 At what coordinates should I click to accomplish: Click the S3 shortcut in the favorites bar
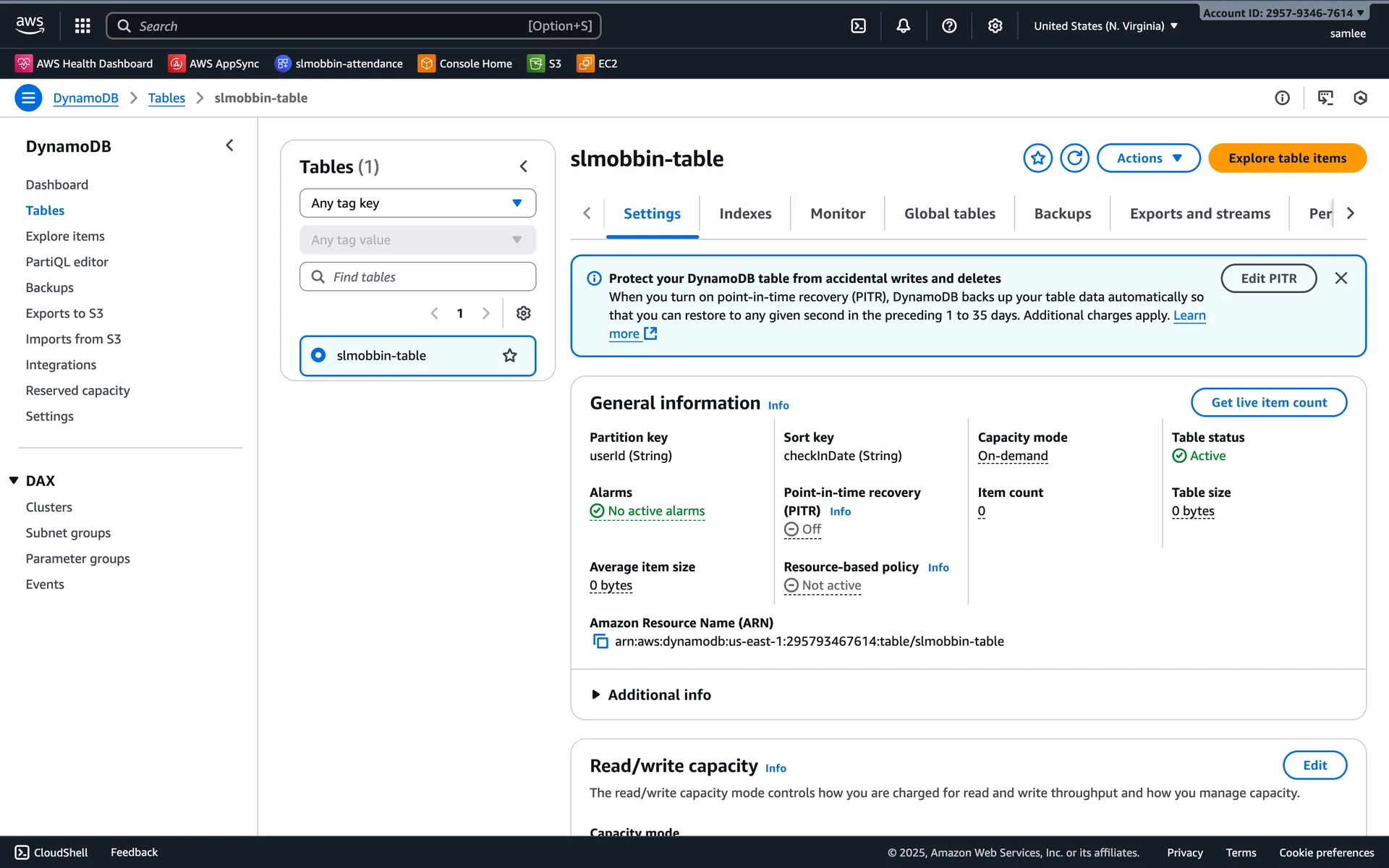[545, 64]
